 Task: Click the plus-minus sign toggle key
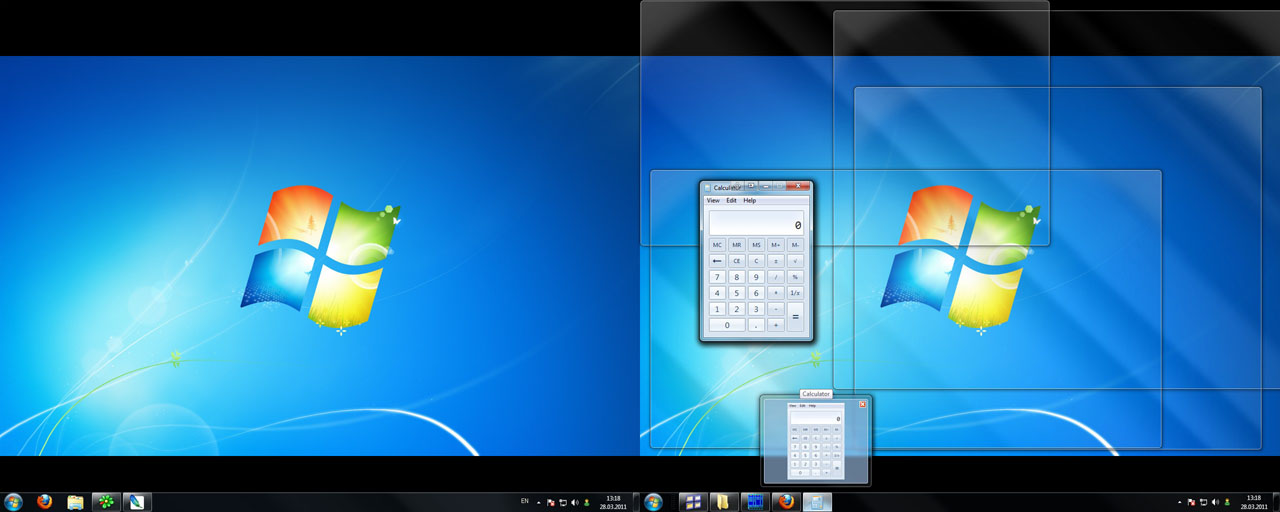coord(776,261)
